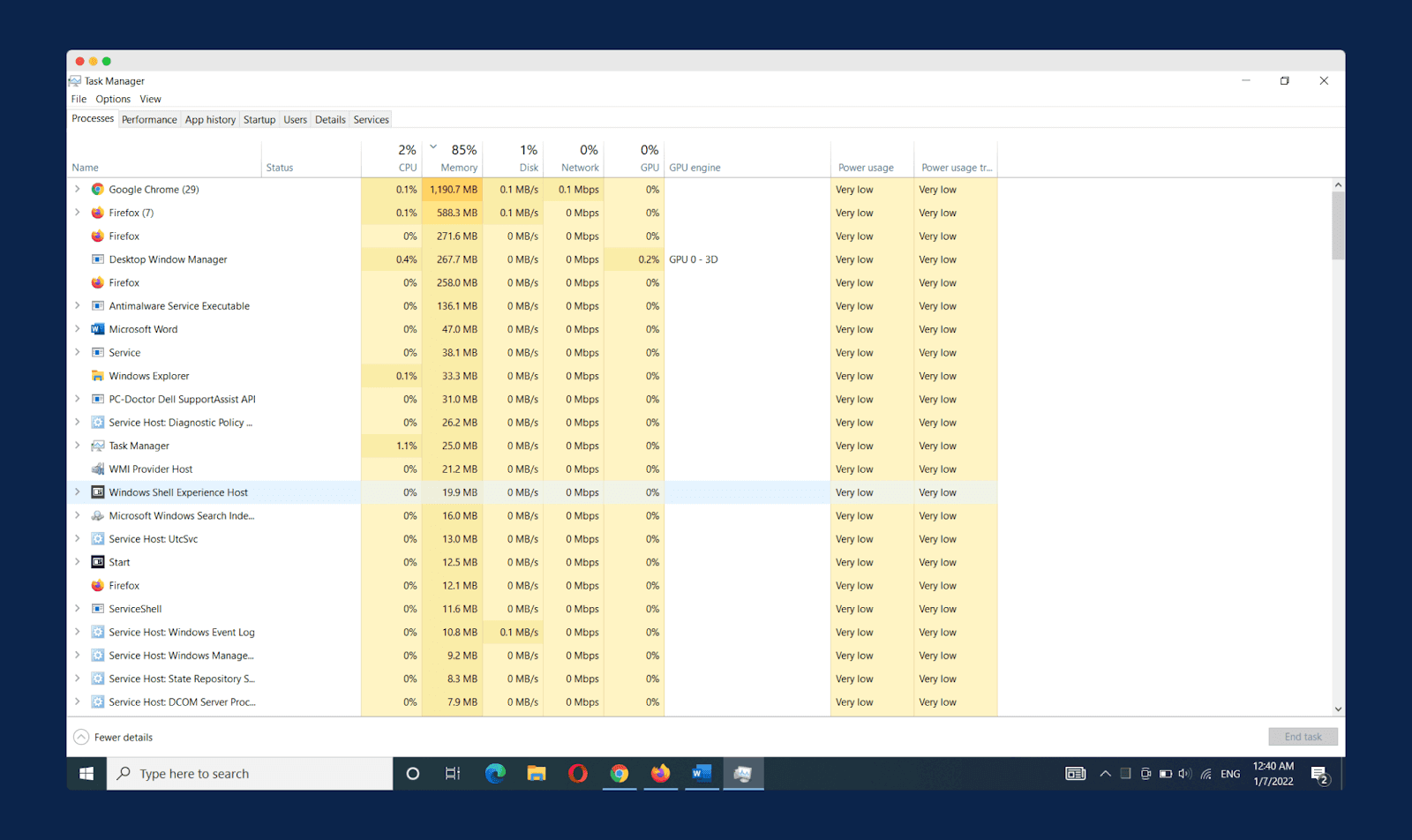Image resolution: width=1412 pixels, height=840 pixels.
Task: Click the Microsoft Word process icon
Action: click(x=98, y=329)
